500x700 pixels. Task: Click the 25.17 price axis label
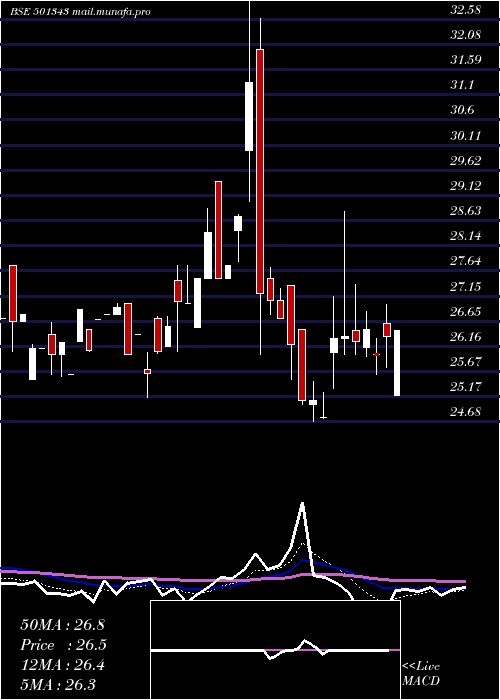click(466, 386)
